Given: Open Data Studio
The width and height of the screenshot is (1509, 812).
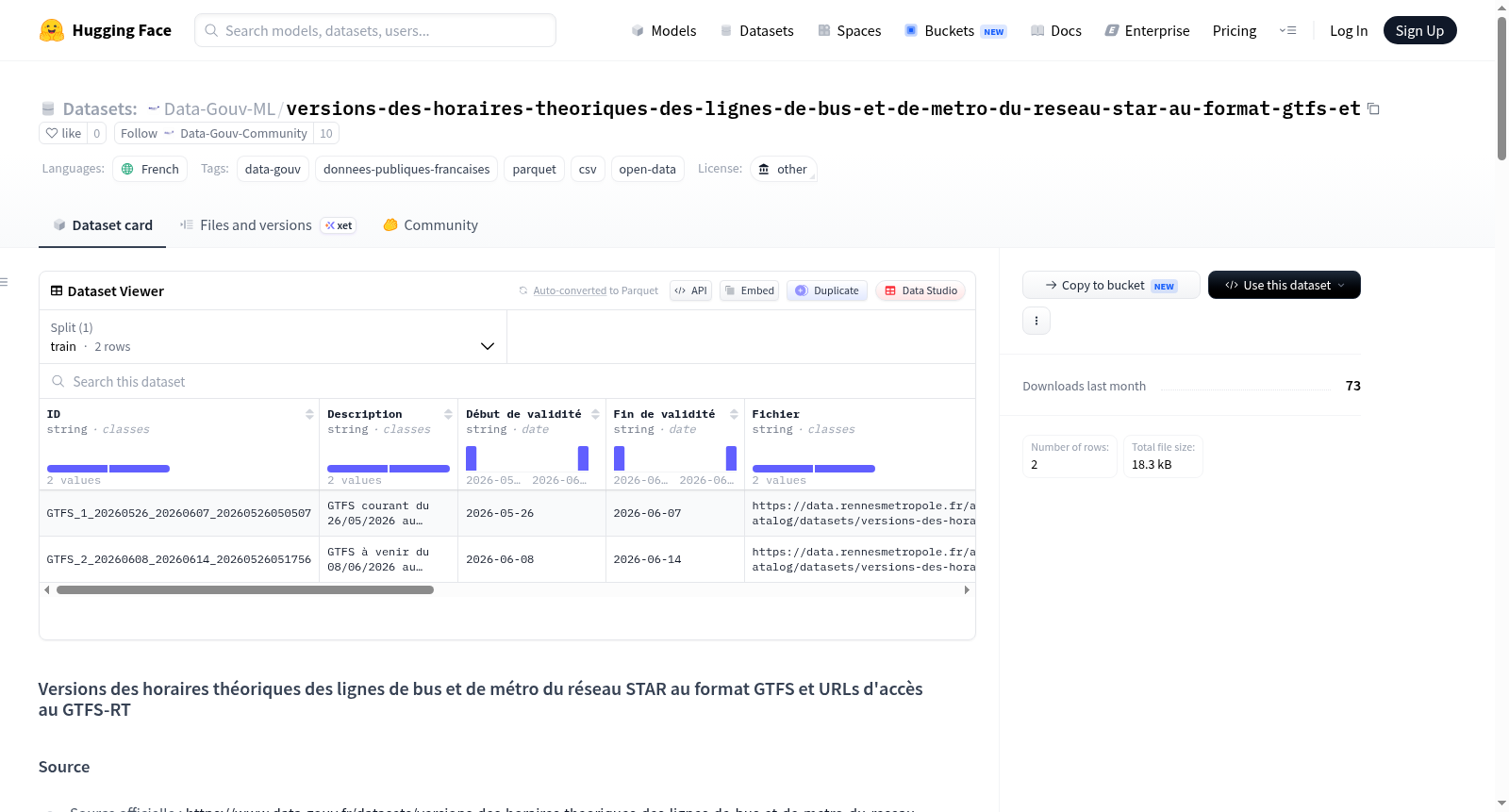Looking at the screenshot, I should coord(920,290).
